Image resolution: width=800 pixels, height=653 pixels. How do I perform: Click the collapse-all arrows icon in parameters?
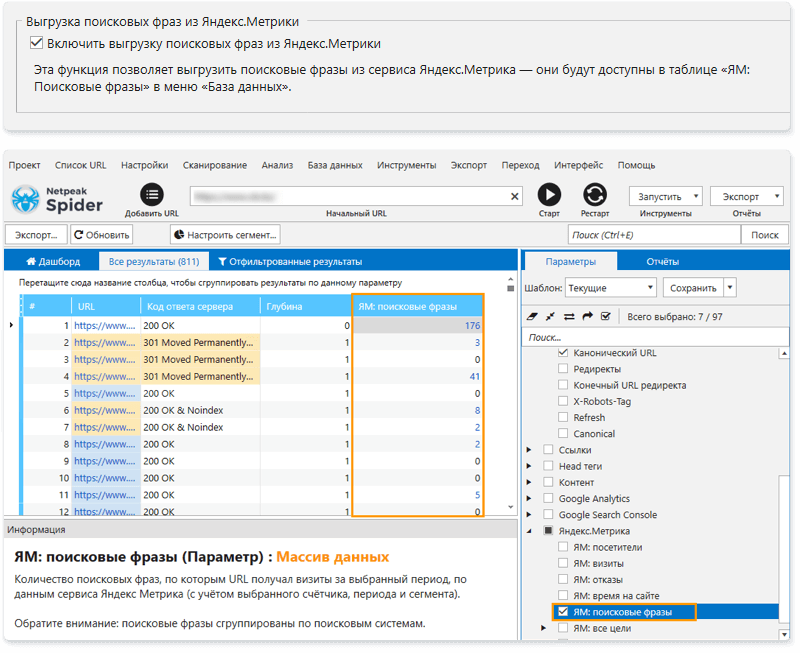550,317
